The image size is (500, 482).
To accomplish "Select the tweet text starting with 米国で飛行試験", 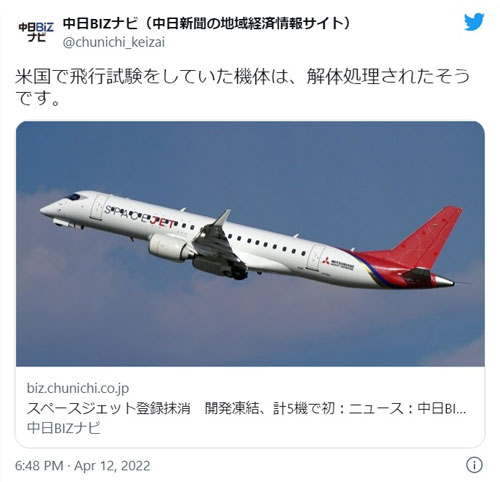I will pyautogui.click(x=243, y=87).
